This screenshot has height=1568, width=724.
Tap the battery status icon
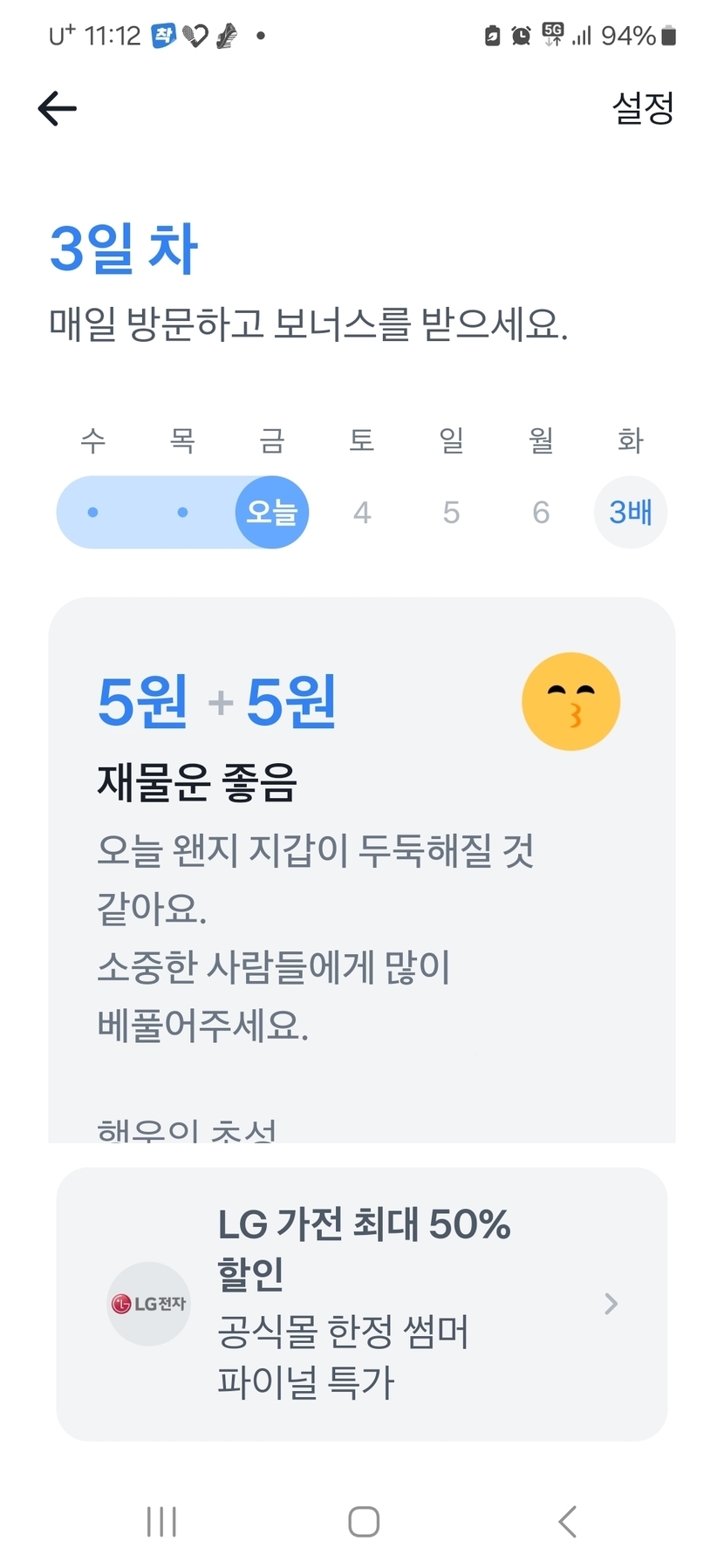coord(669,36)
